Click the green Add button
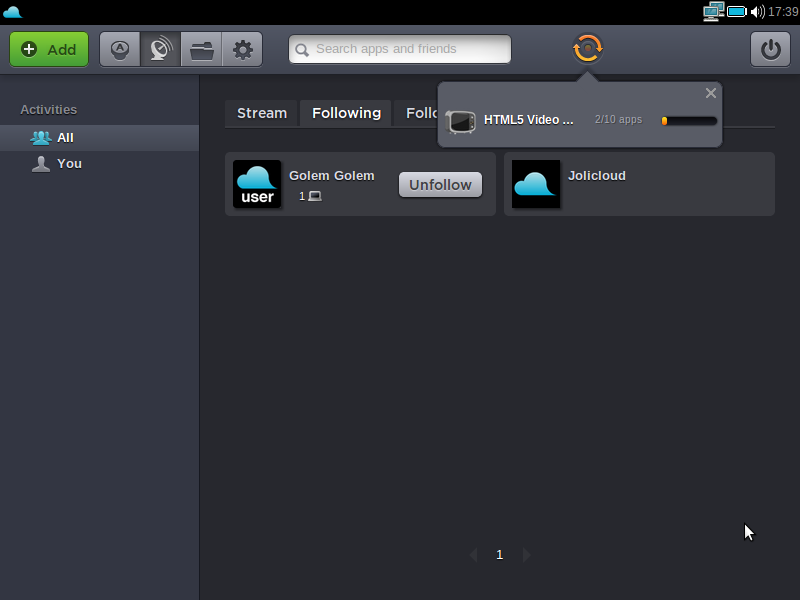The width and height of the screenshot is (800, 600). 49,49
